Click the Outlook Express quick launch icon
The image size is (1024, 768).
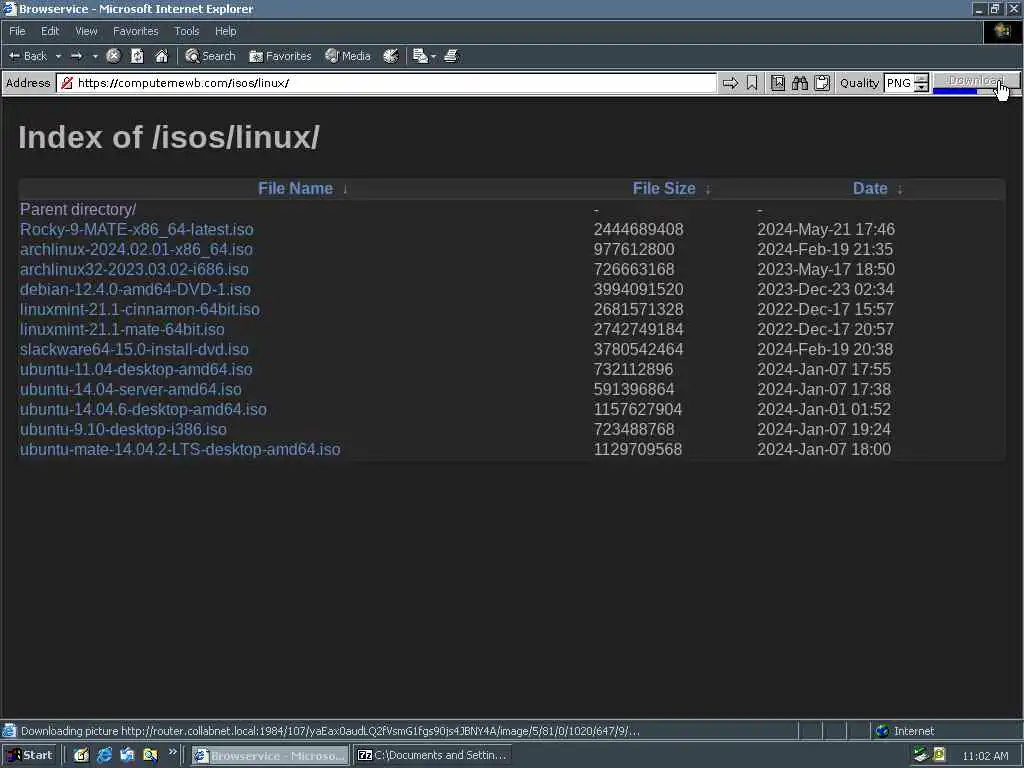pos(127,755)
